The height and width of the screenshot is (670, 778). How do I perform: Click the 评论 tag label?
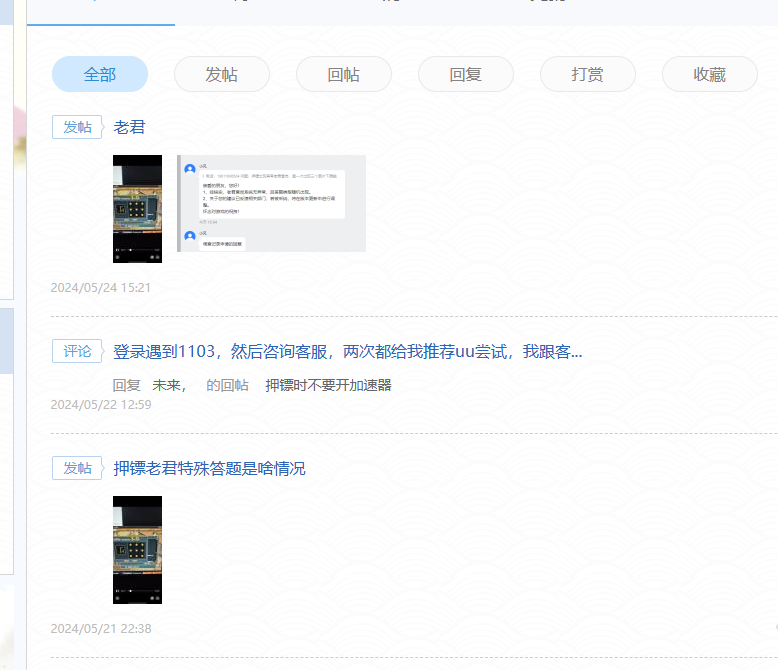tap(77, 351)
